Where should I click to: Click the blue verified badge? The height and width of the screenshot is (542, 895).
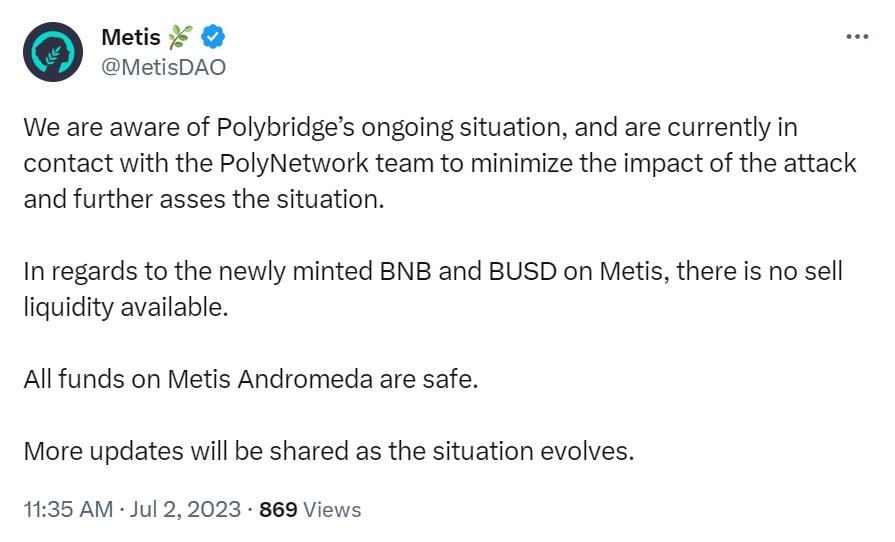click(213, 39)
